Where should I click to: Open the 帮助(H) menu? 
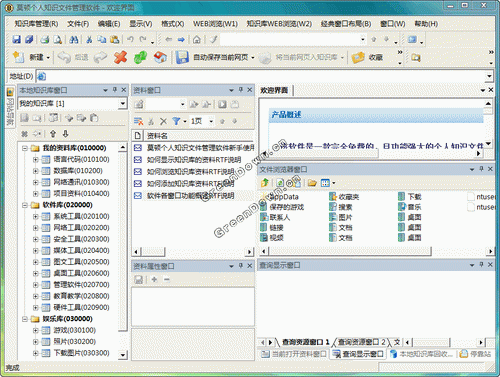coord(426,24)
